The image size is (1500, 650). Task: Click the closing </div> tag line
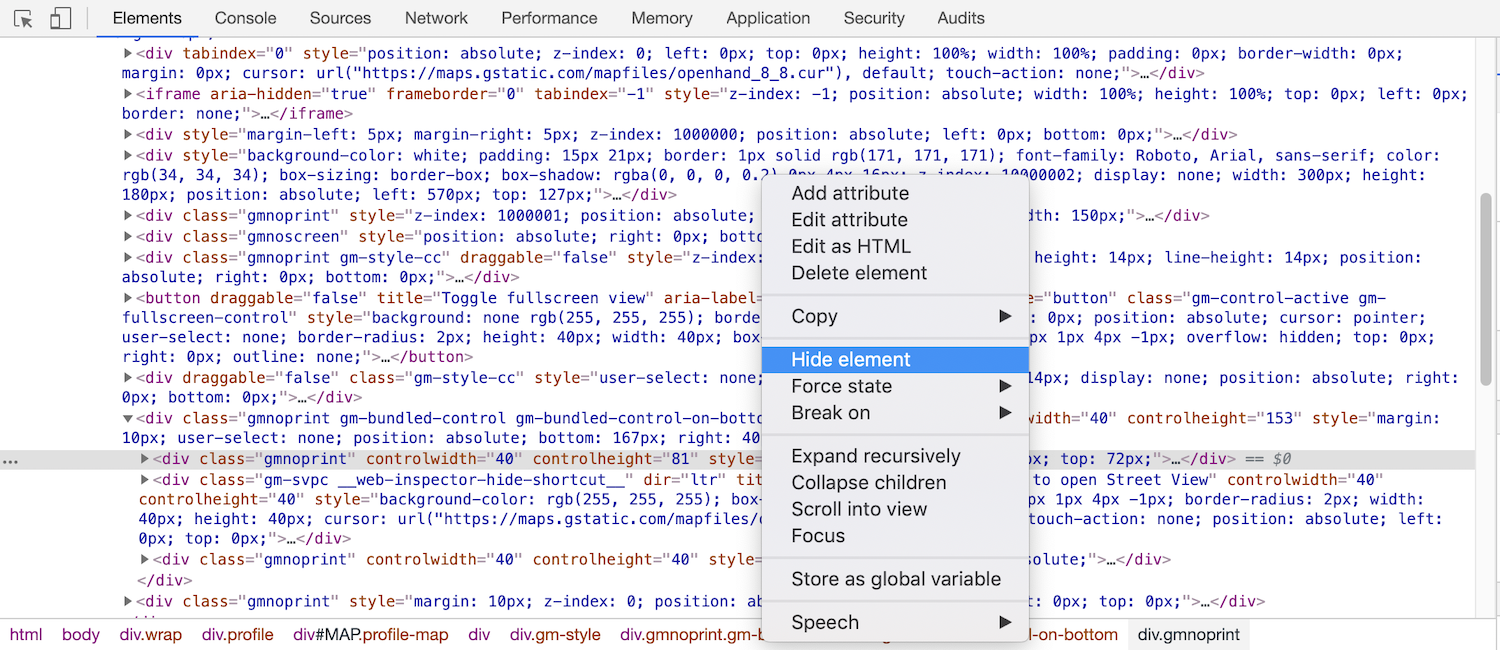point(165,580)
